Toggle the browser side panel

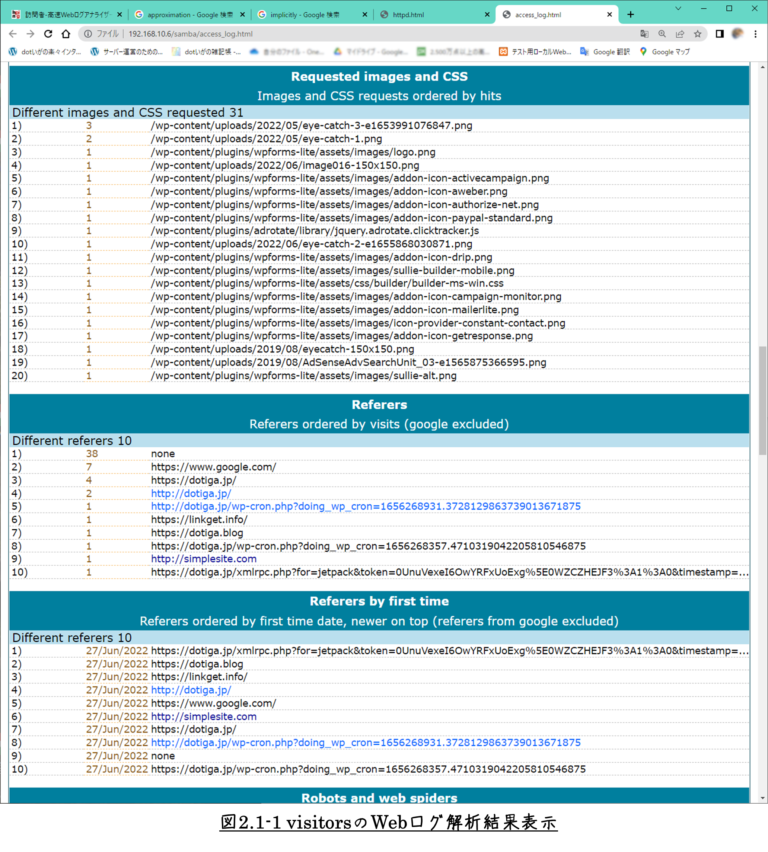[719, 33]
